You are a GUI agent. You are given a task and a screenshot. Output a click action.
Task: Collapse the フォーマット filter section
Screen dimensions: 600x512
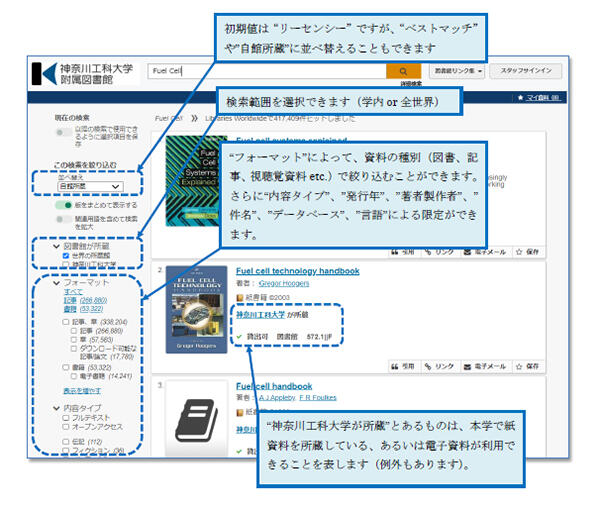tap(56, 283)
